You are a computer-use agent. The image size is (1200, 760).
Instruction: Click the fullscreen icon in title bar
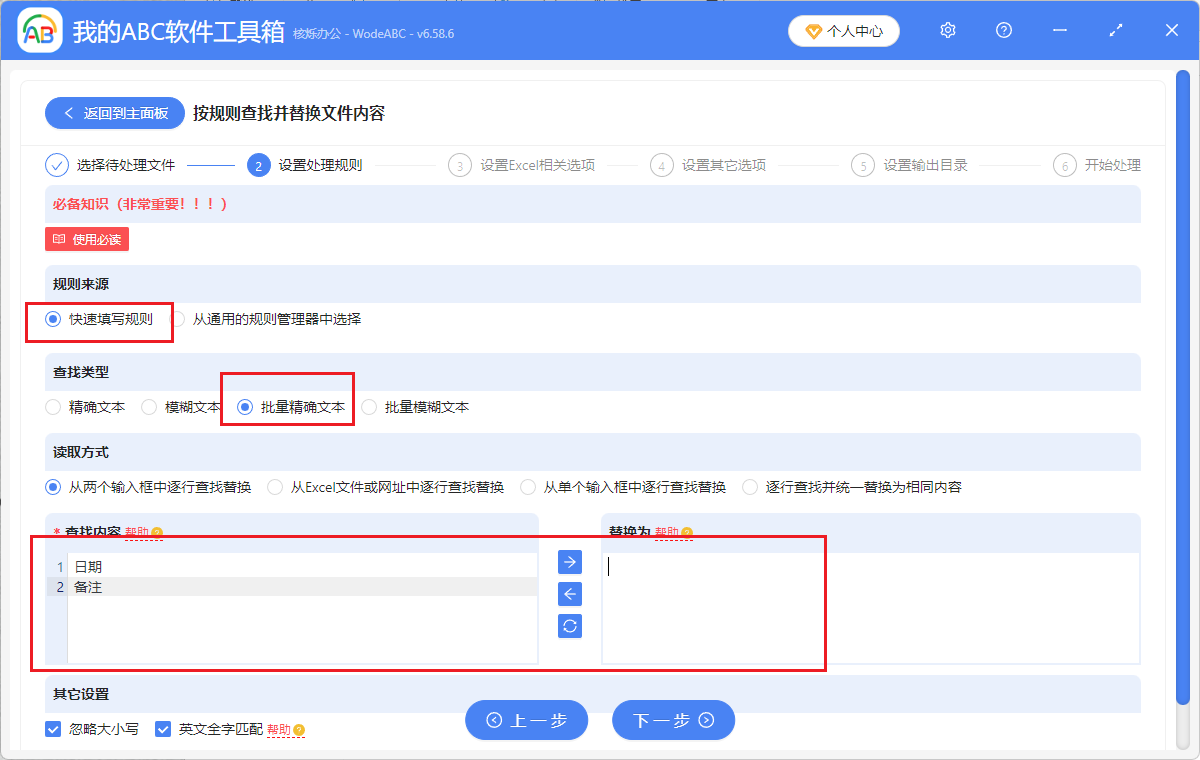tap(1115, 30)
